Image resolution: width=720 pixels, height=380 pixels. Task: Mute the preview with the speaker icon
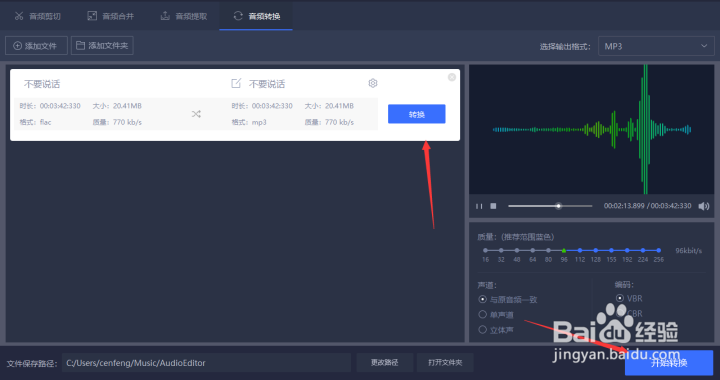coord(703,206)
